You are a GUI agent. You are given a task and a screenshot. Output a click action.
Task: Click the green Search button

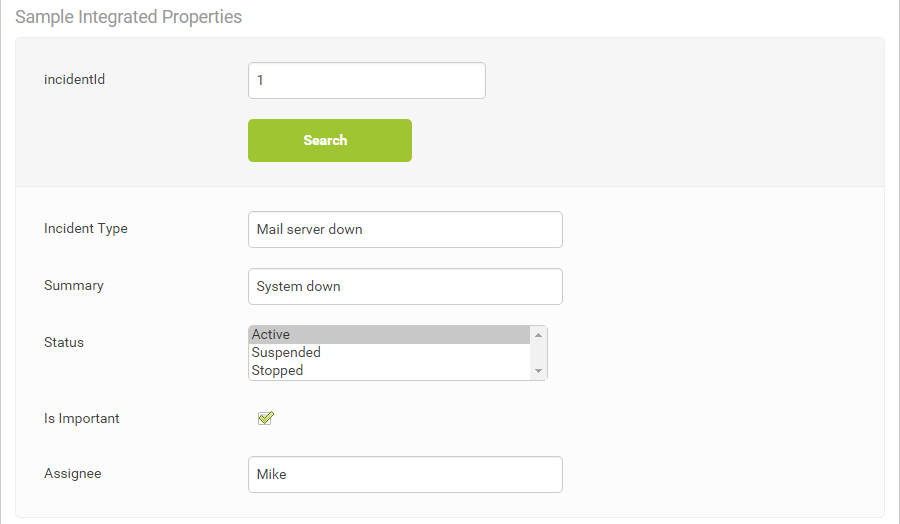click(330, 141)
